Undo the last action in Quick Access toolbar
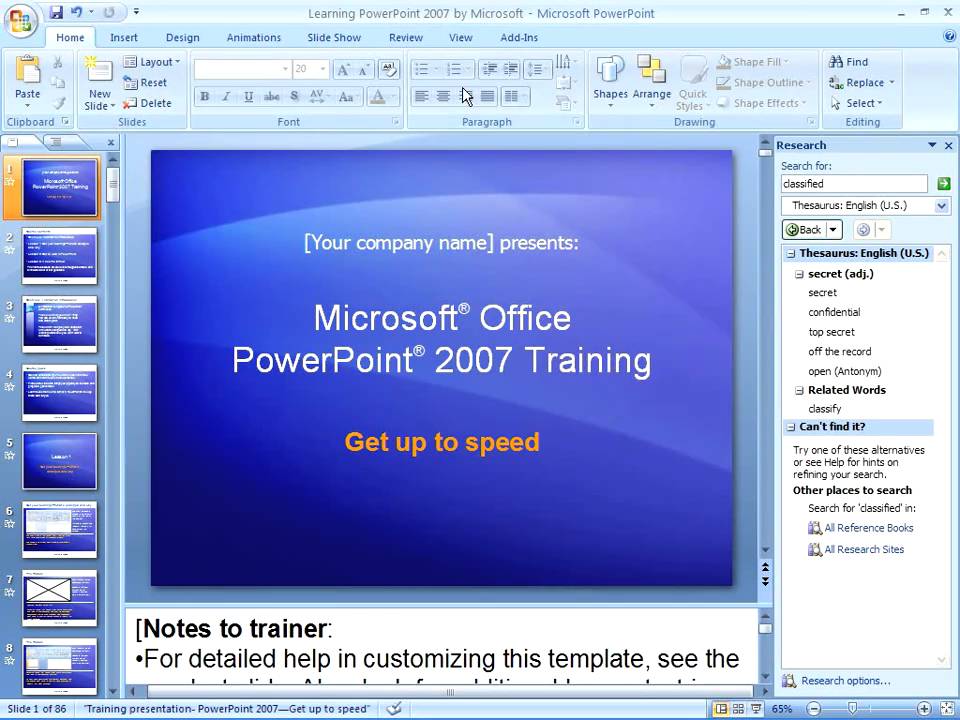 click(77, 12)
